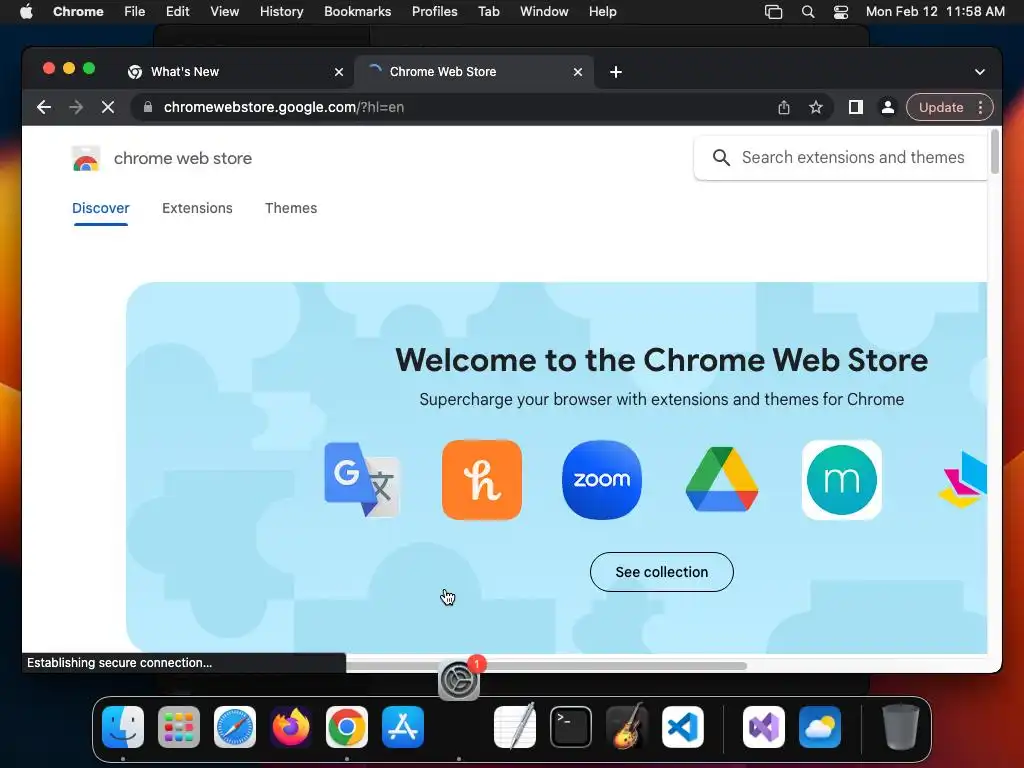Click the Update button
The width and height of the screenshot is (1024, 768).
941,107
